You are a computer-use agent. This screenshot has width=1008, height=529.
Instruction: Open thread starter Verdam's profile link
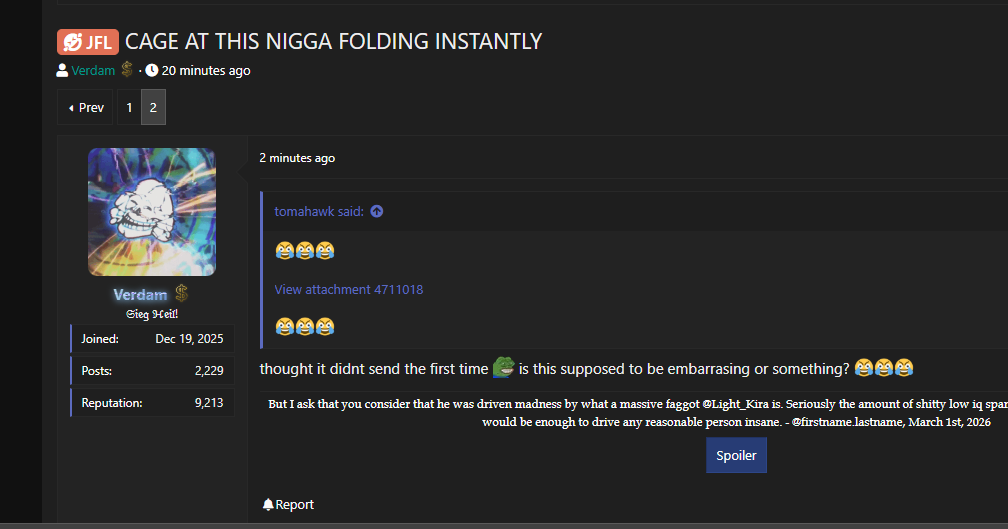tap(93, 71)
